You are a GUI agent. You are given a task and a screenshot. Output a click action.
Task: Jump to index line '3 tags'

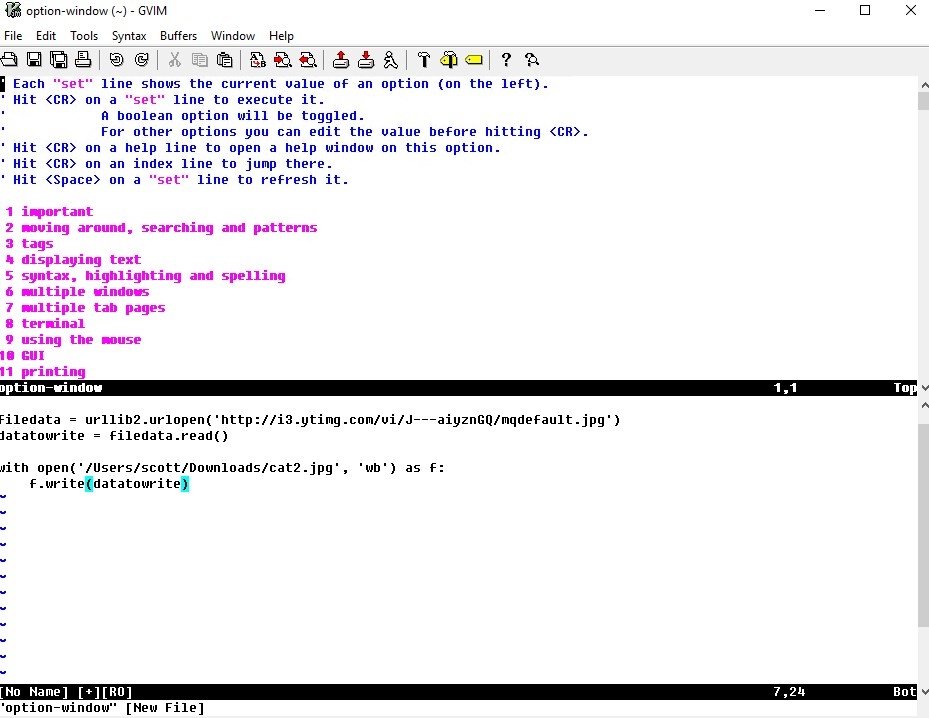click(x=29, y=243)
